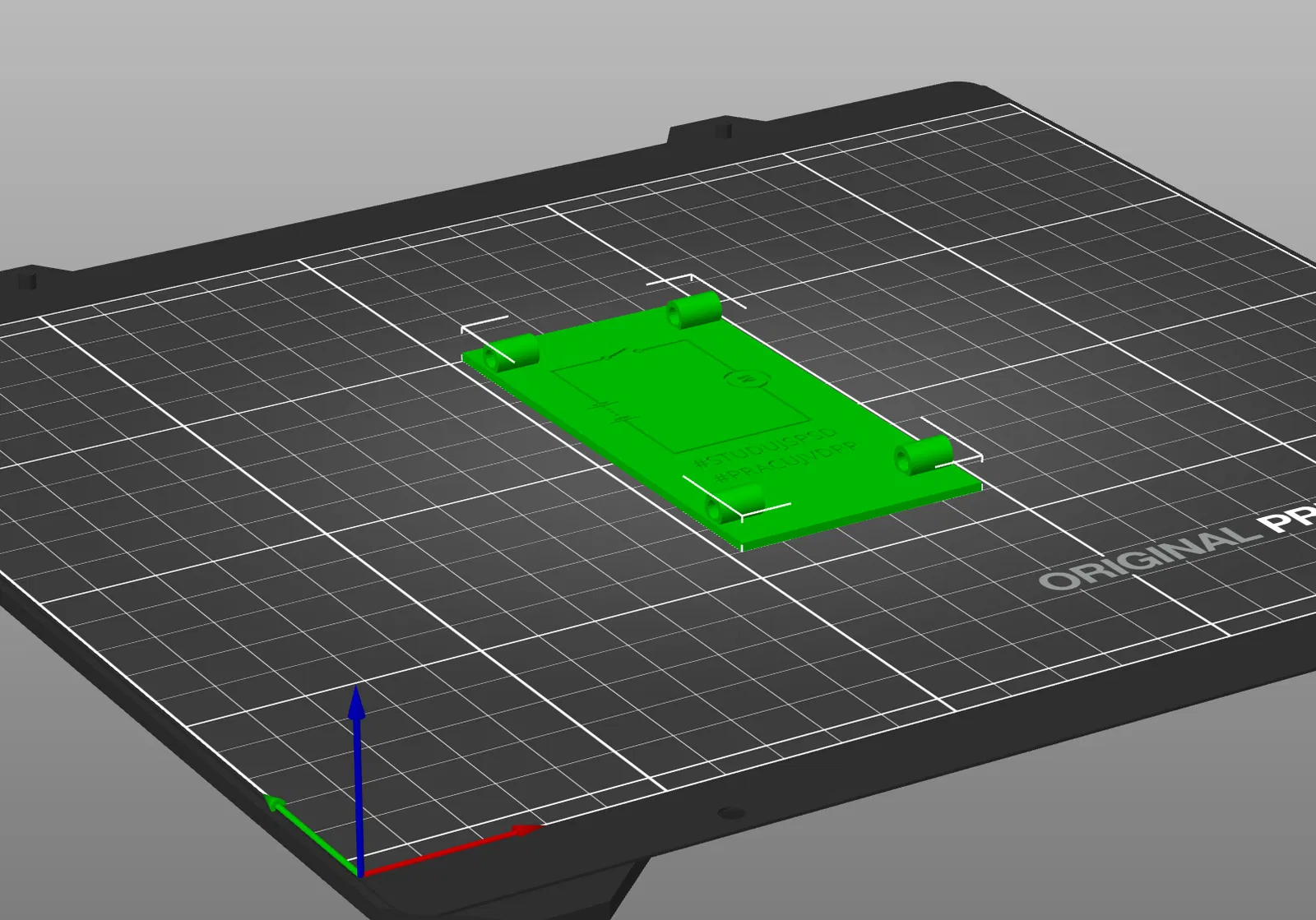Click the engraved #STUDUJCPSD text on the plate

(765, 448)
